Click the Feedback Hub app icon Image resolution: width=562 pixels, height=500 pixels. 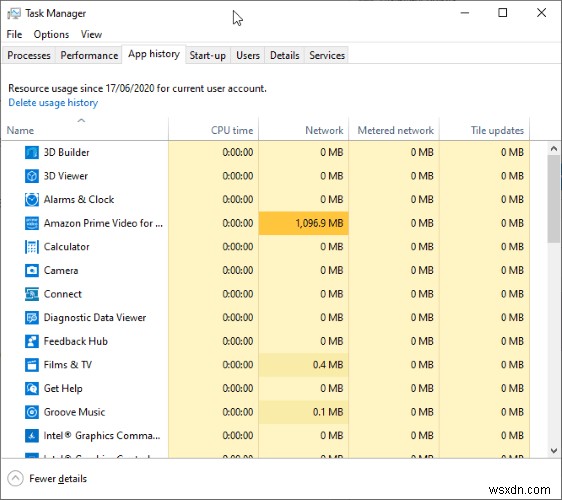(x=32, y=341)
